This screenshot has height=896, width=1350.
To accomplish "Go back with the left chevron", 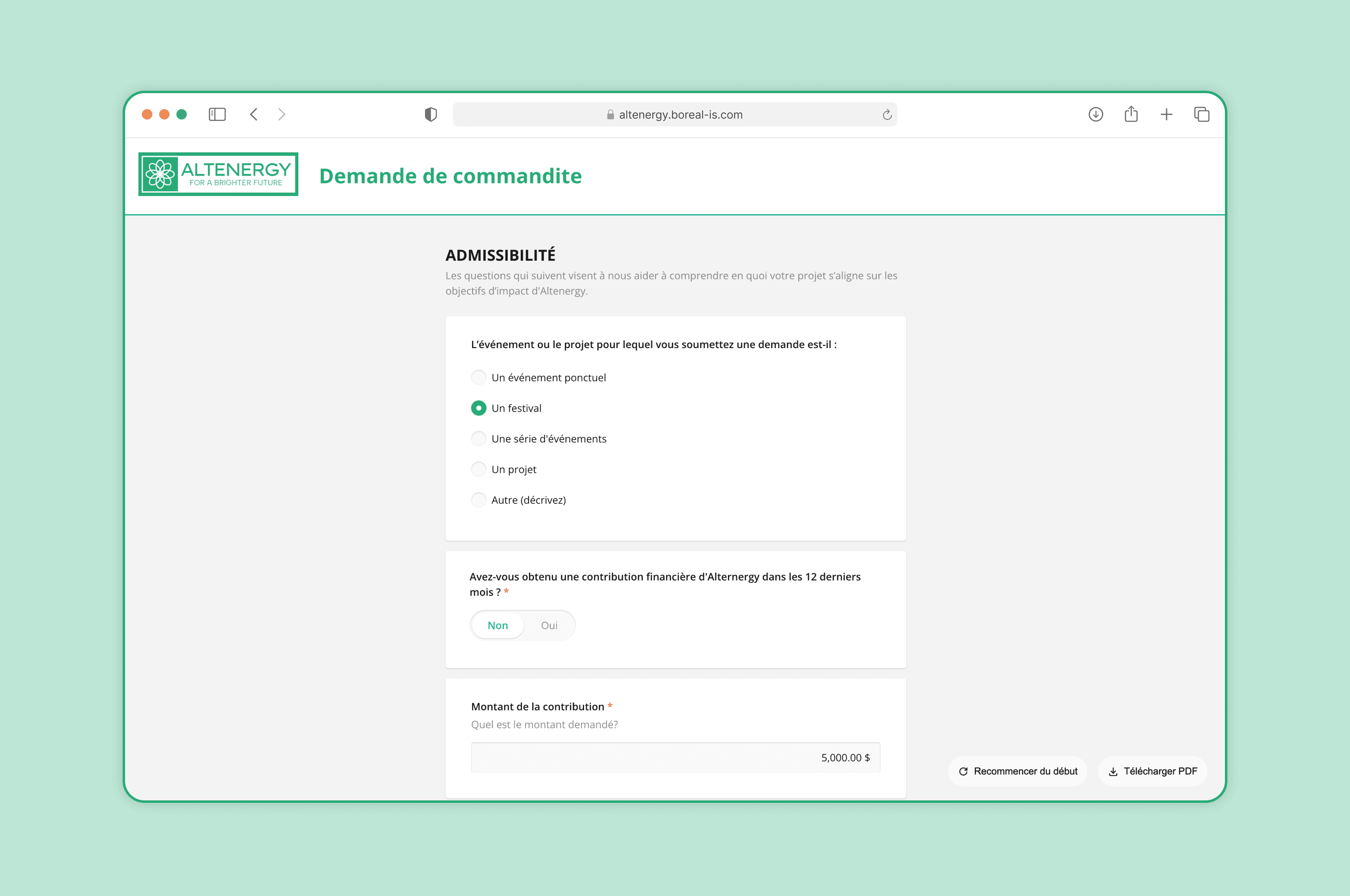I will pos(254,114).
